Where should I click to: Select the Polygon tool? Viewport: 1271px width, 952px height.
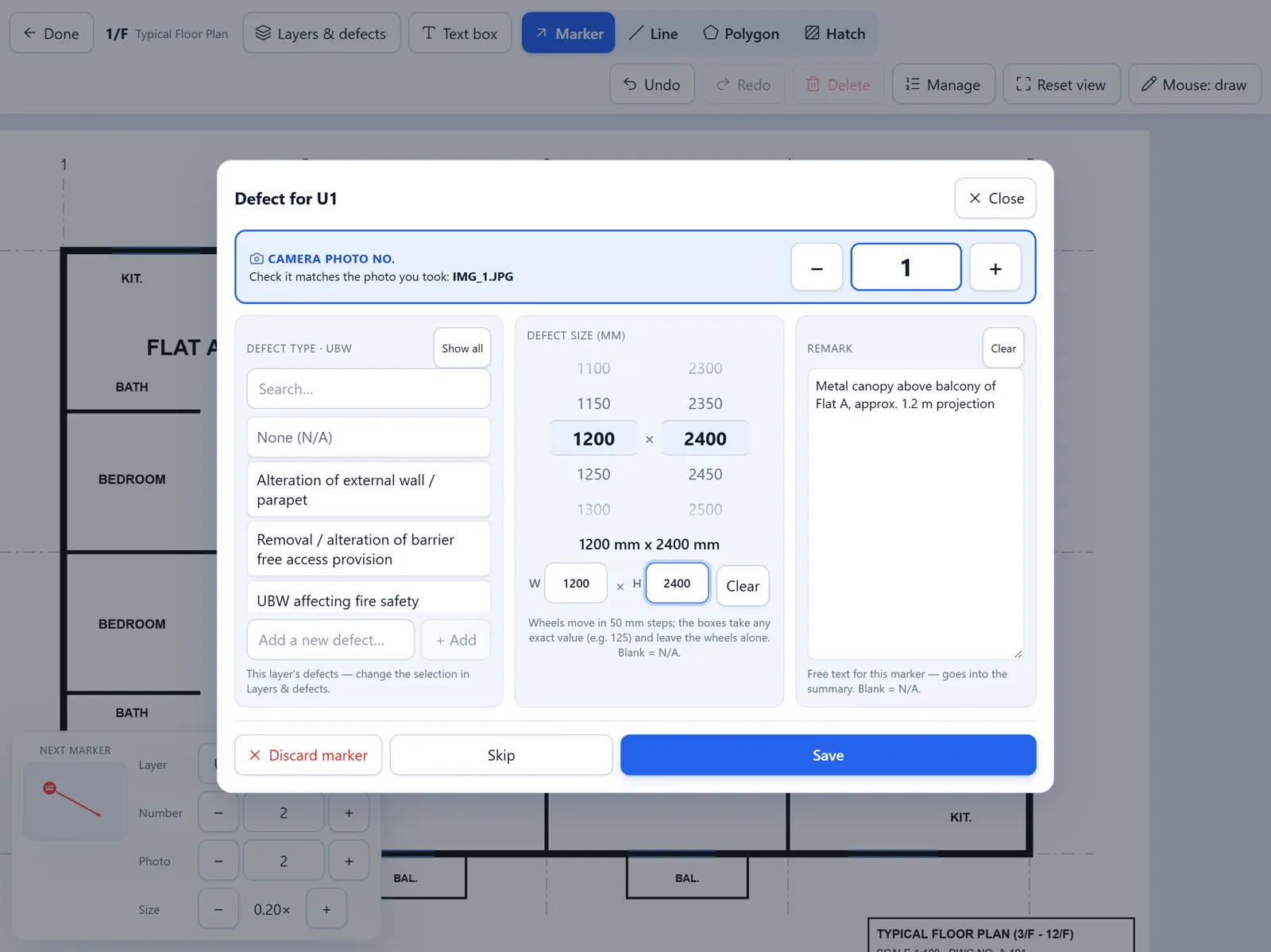click(x=740, y=33)
